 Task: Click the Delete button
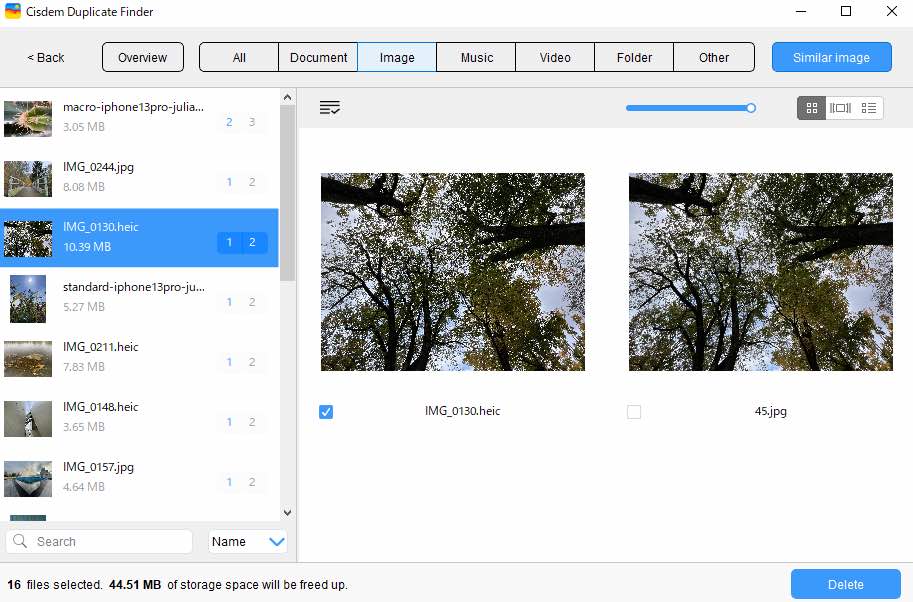845,583
